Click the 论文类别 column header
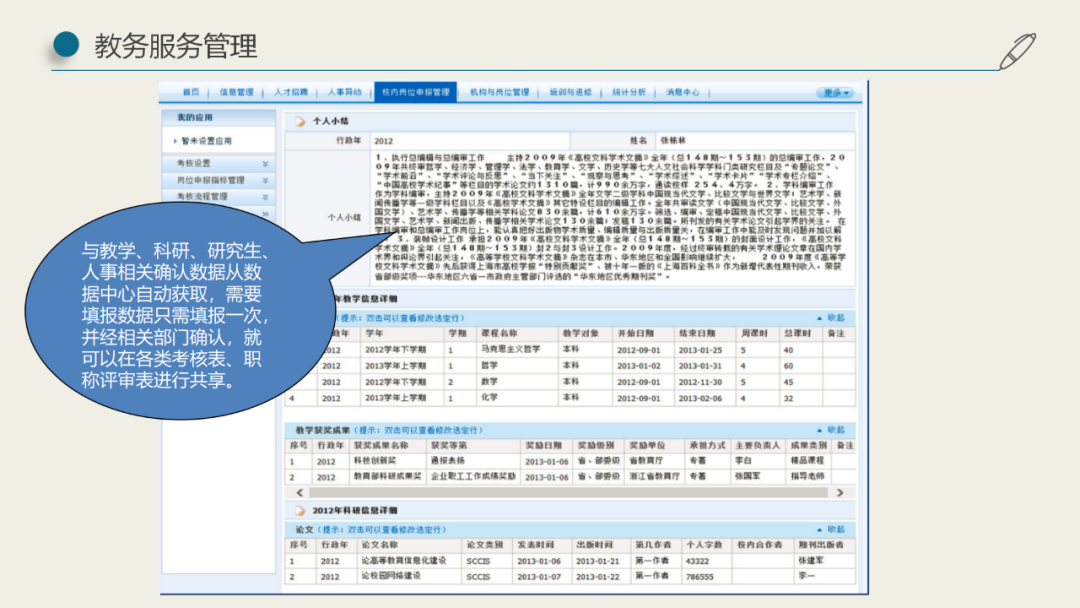This screenshot has height=608, width=1080. [x=485, y=545]
